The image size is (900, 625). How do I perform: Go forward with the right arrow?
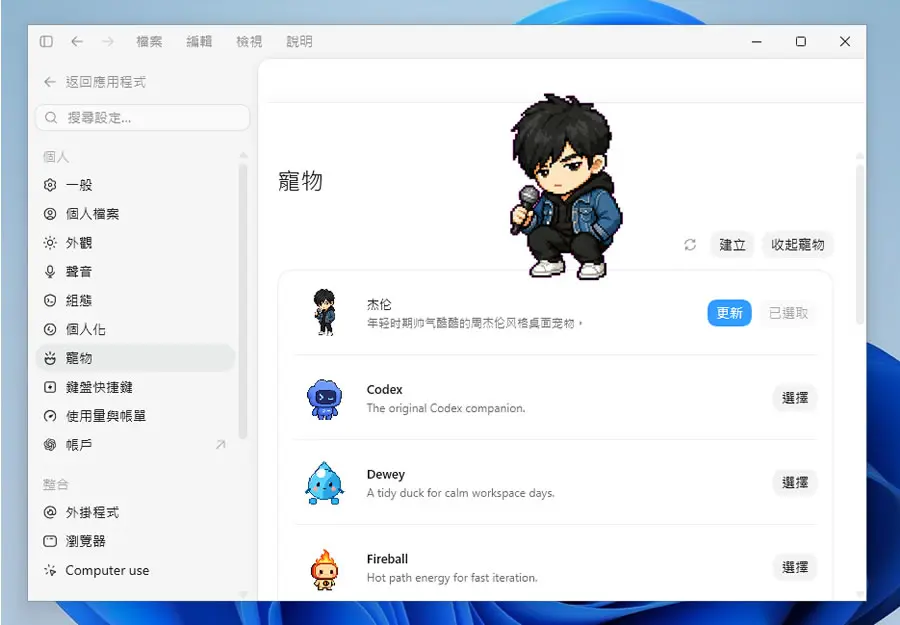click(107, 41)
